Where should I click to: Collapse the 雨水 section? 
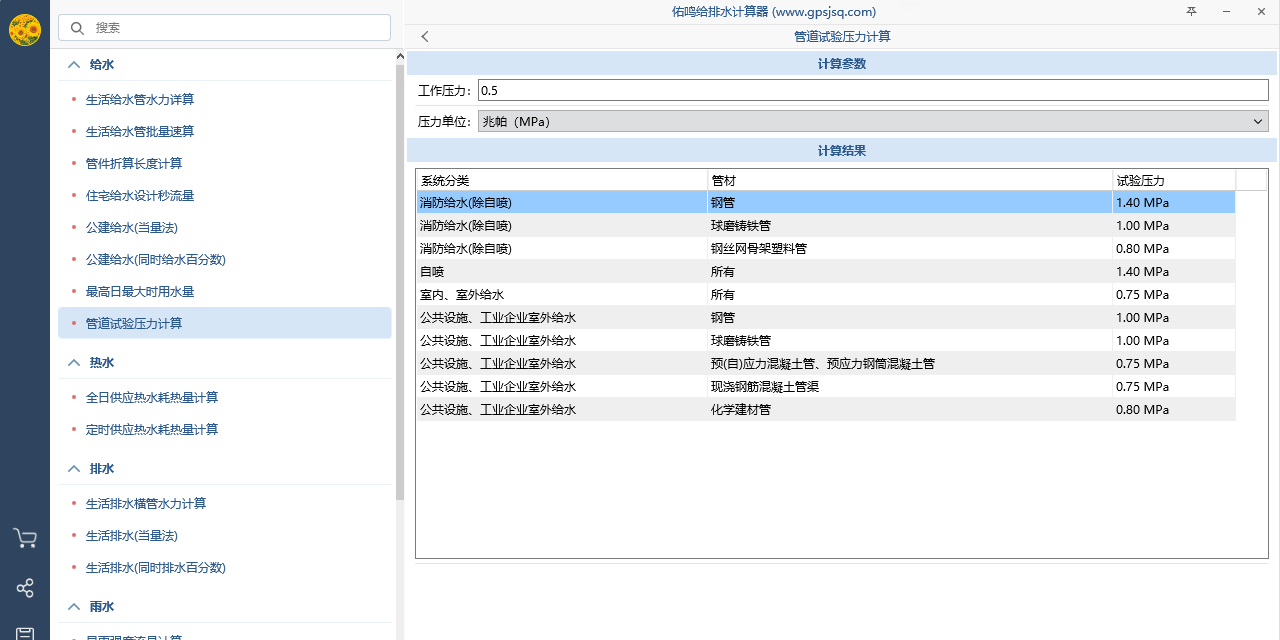pos(73,606)
